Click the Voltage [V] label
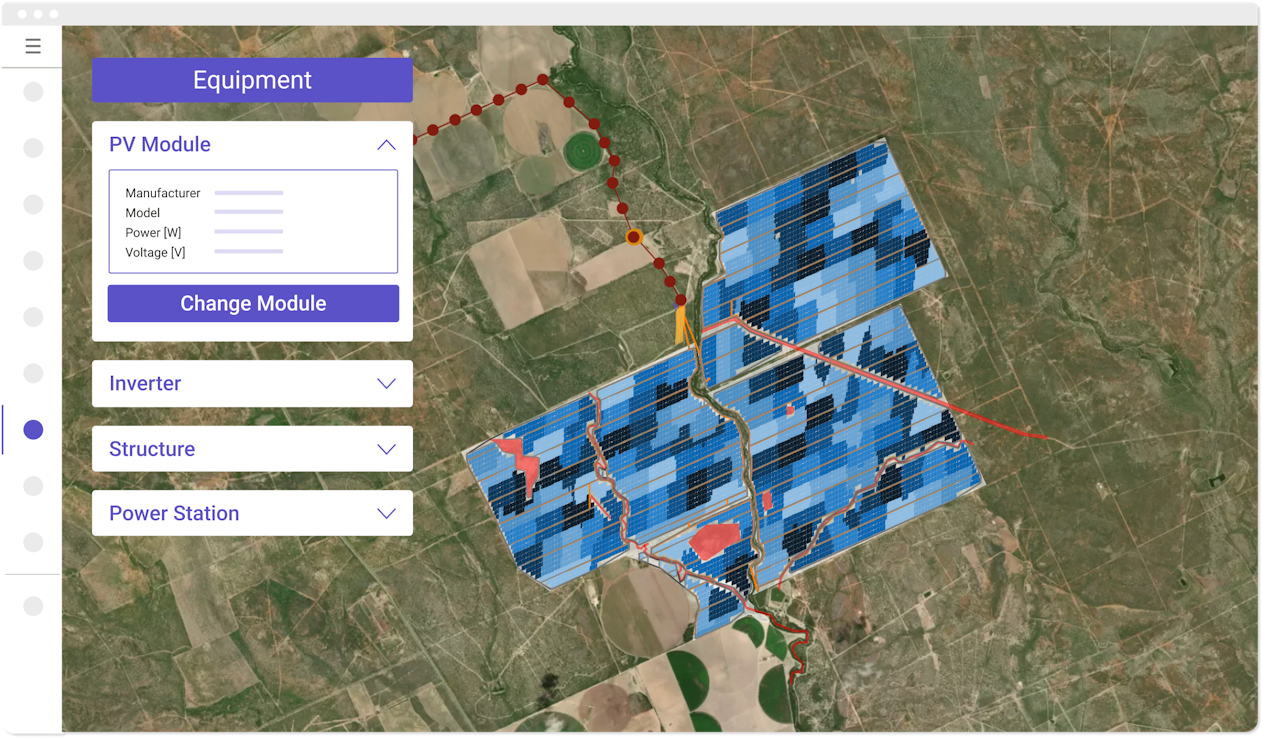Viewport: 1262px width, 738px height. [155, 253]
